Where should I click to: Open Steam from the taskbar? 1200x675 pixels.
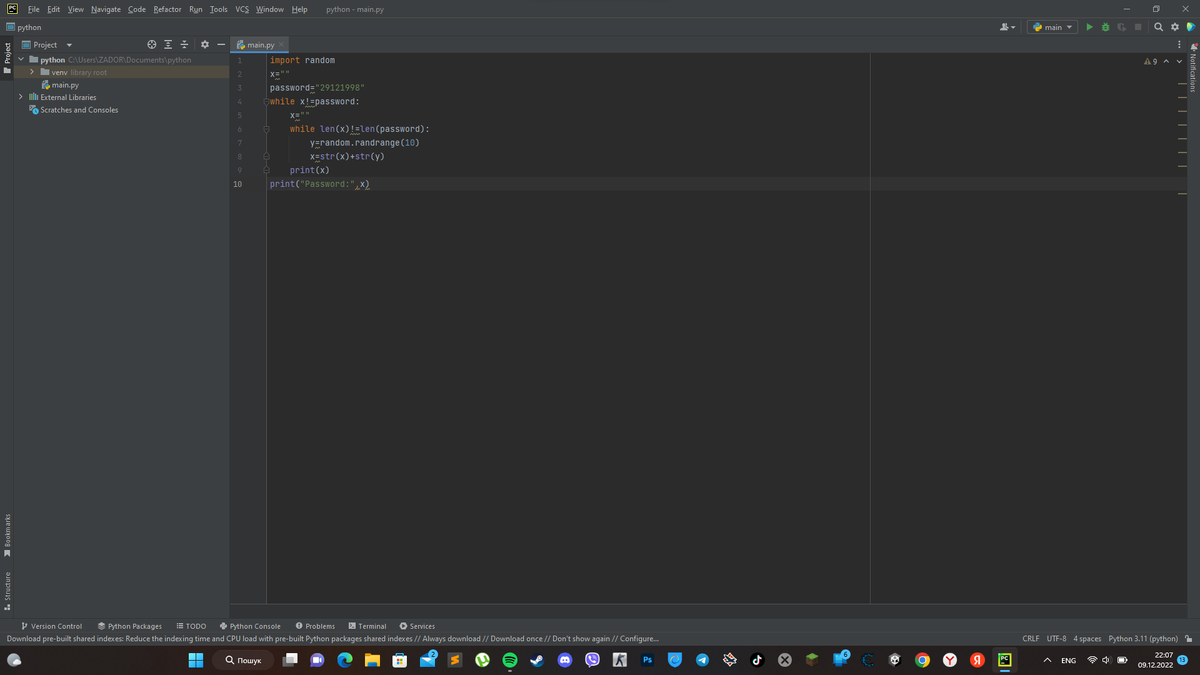pos(537,660)
